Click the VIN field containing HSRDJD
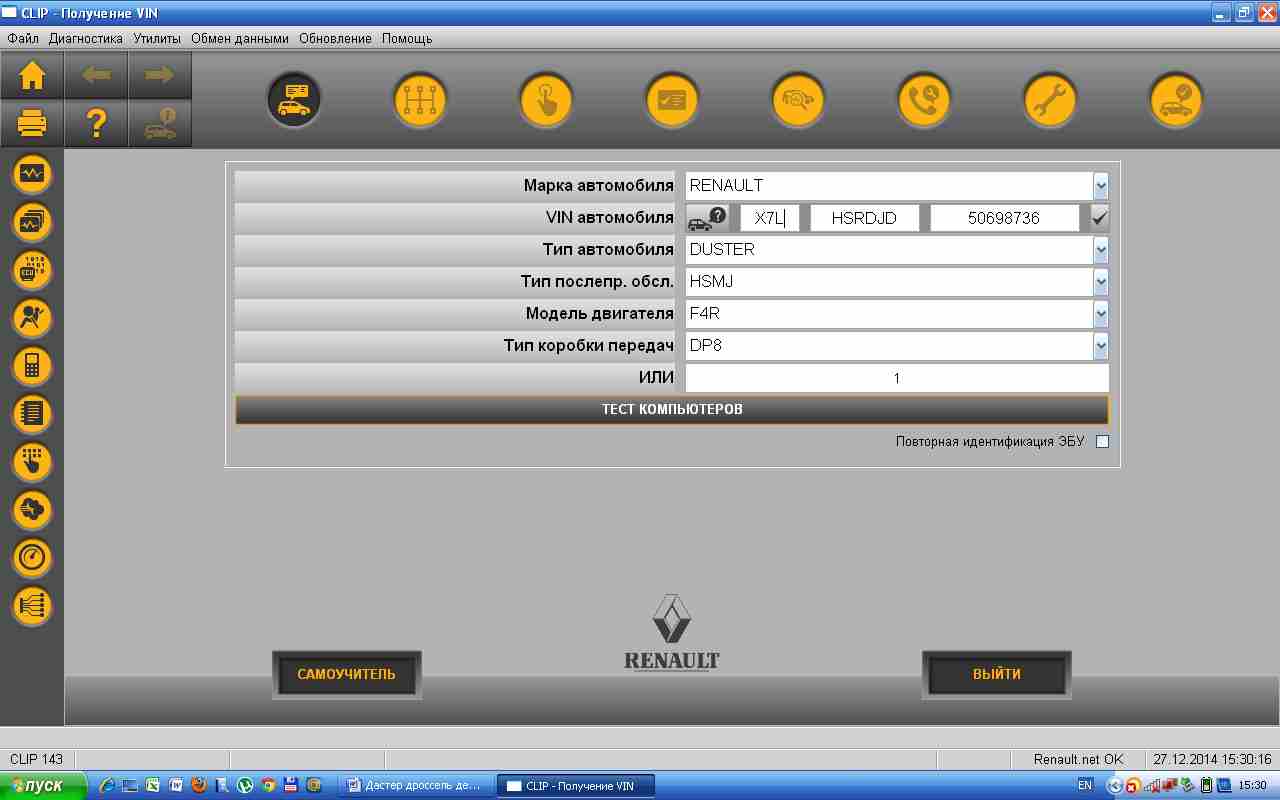This screenshot has width=1280, height=800. click(x=864, y=218)
